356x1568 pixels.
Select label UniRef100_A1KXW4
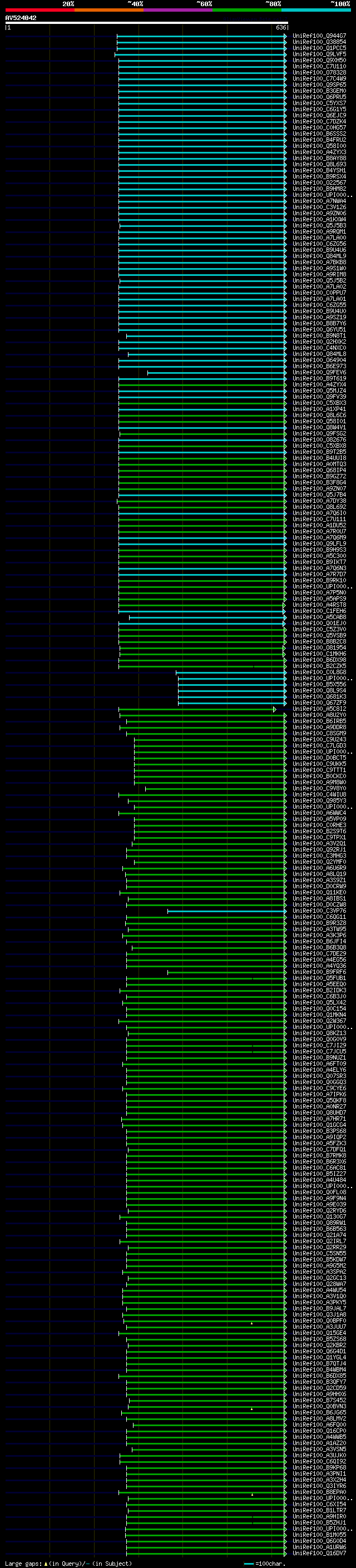[x=319, y=219]
